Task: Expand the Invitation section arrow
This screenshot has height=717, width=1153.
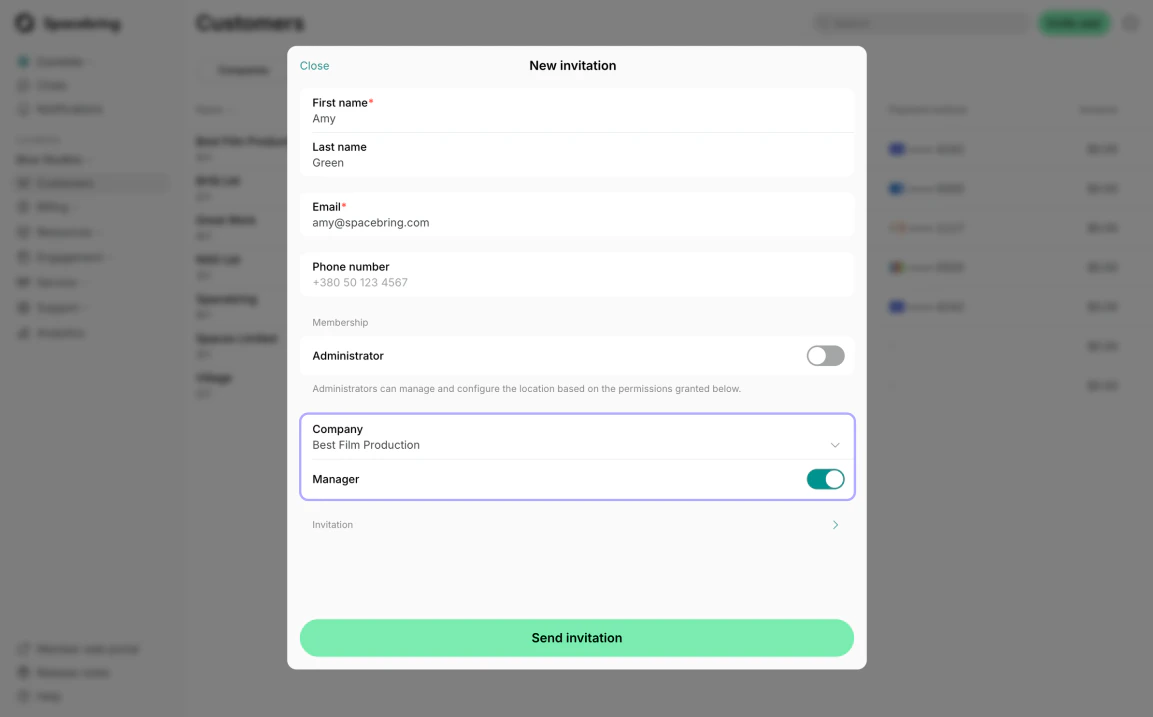Action: tap(835, 525)
